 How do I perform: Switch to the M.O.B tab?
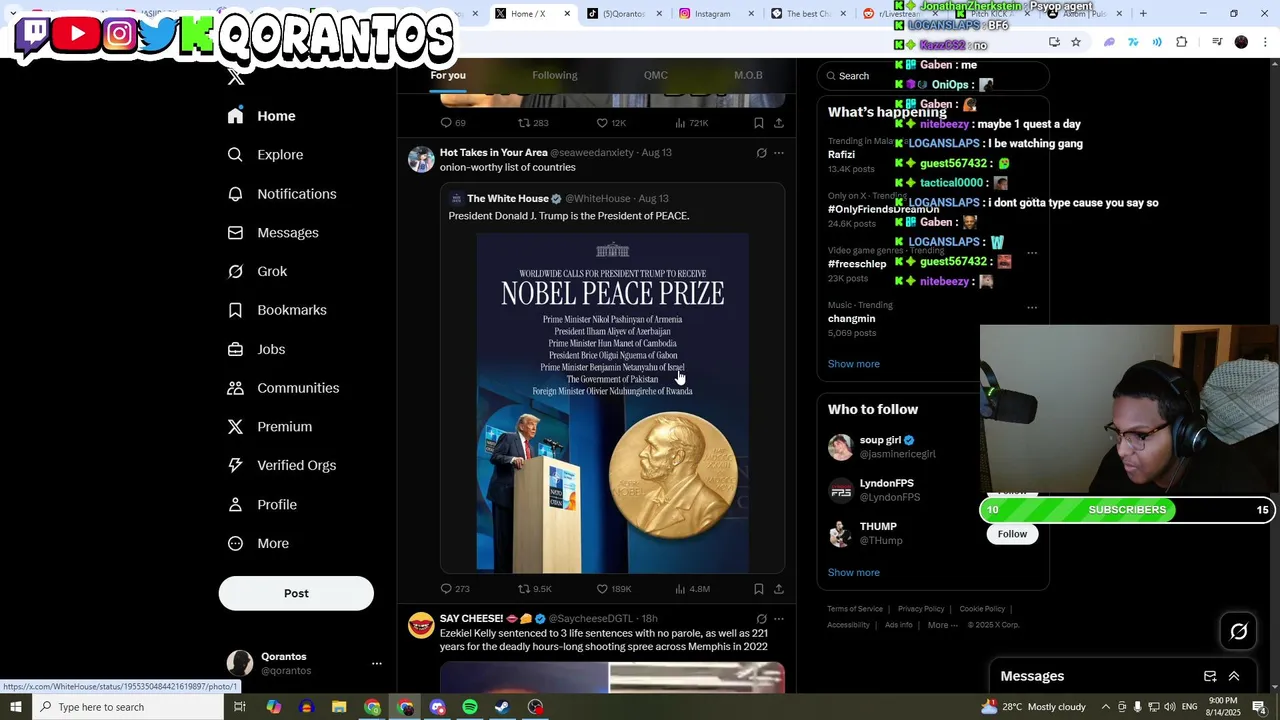[748, 75]
